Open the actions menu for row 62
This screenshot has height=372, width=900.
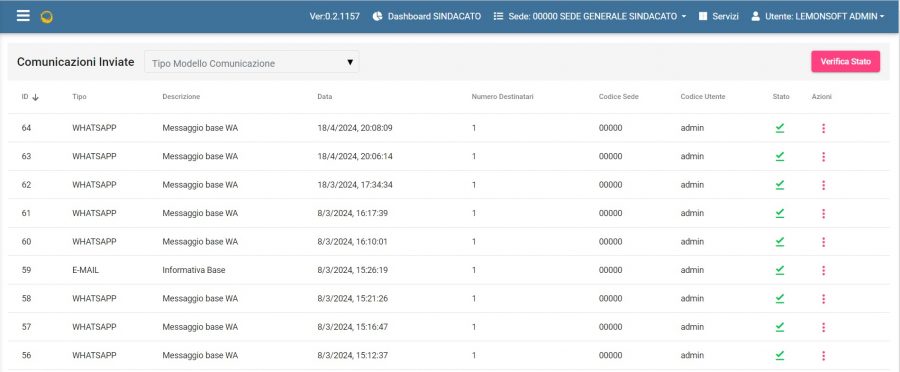pyautogui.click(x=823, y=185)
